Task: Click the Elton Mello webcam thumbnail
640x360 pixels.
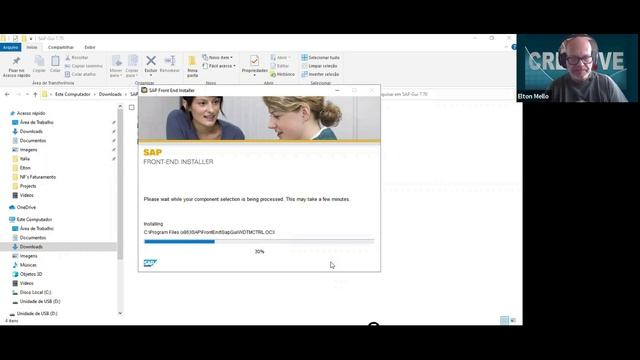Action: click(577, 68)
